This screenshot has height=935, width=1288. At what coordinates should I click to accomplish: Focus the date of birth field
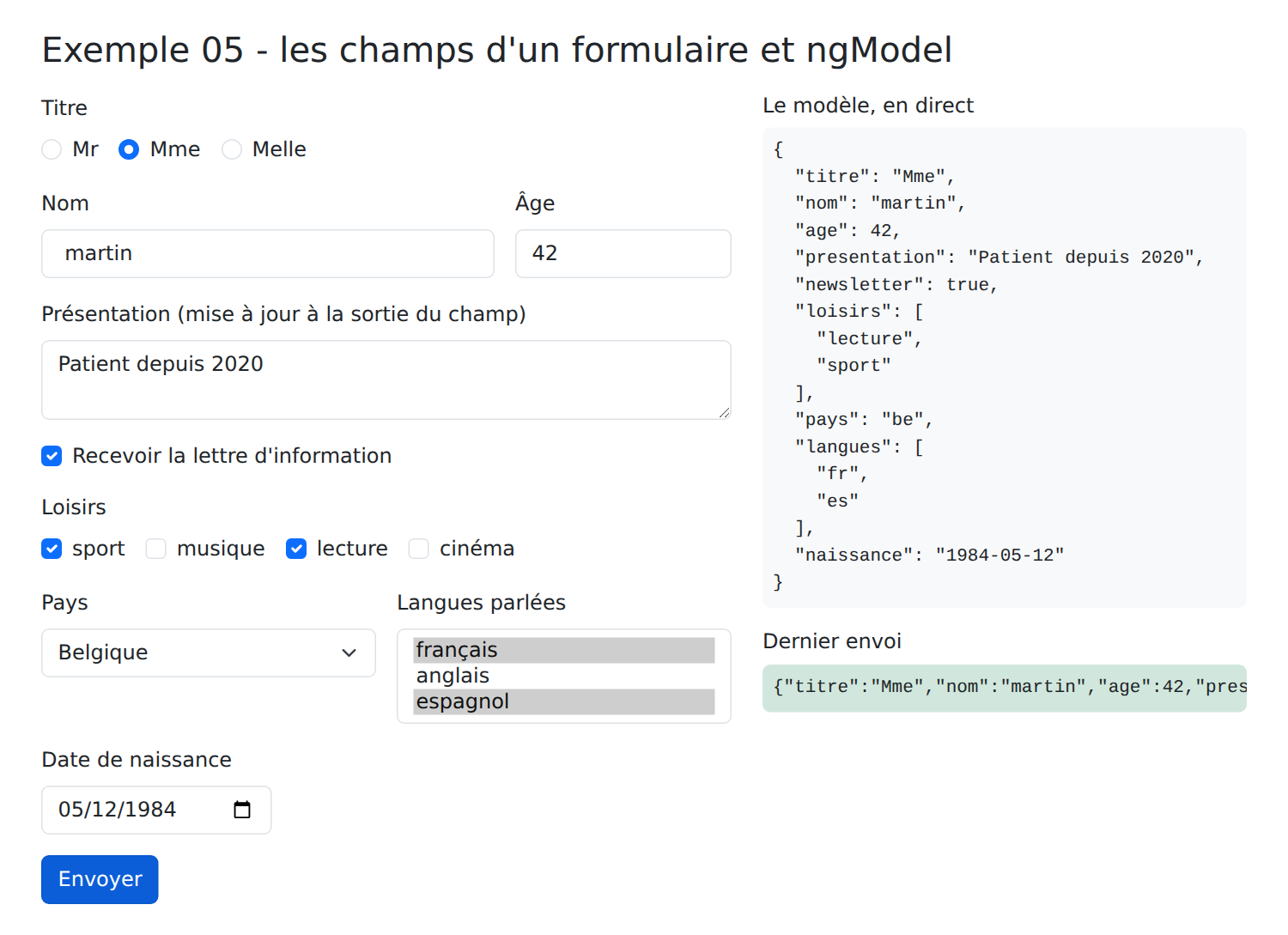click(156, 810)
